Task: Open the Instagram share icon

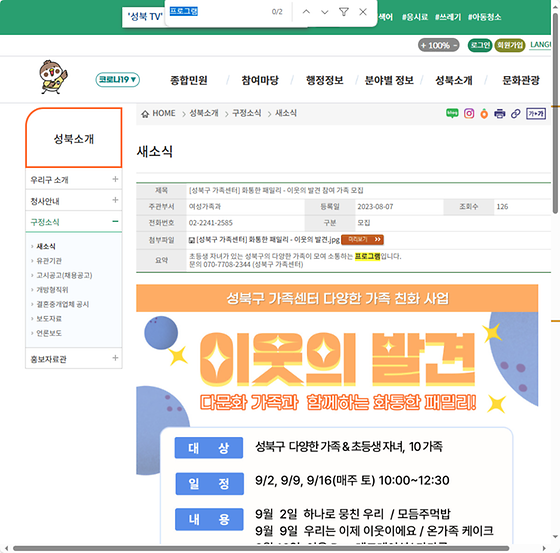Action: point(469,114)
